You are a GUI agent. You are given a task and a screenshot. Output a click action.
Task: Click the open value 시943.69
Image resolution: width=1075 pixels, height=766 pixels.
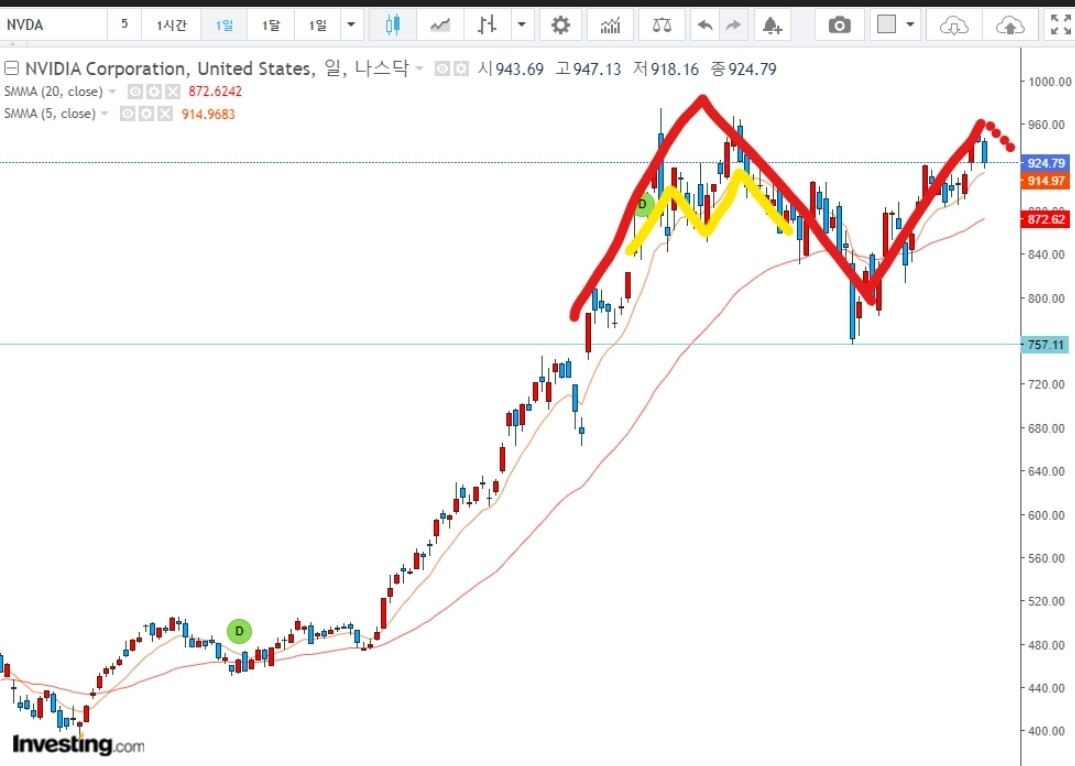pos(511,69)
